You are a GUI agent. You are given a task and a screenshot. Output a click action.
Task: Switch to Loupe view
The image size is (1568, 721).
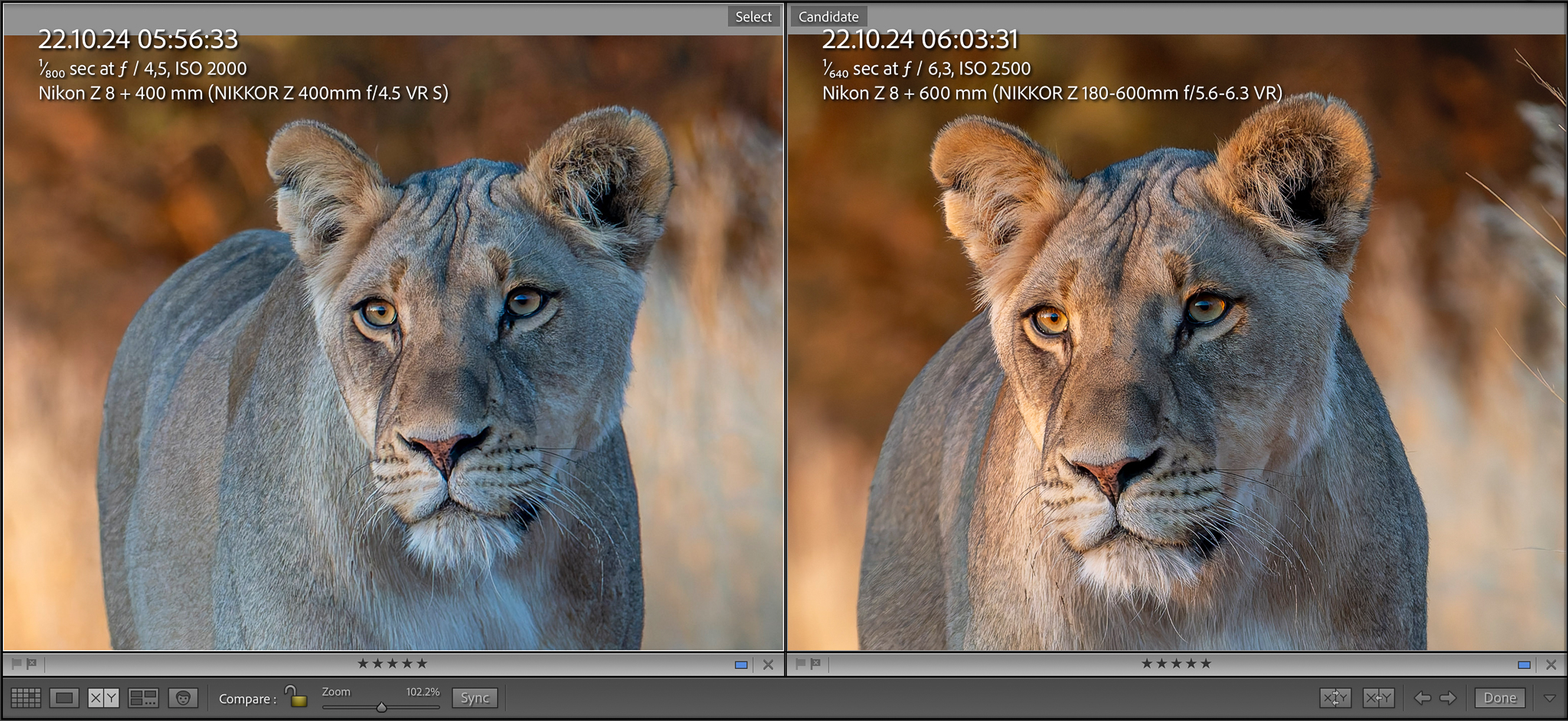64,698
